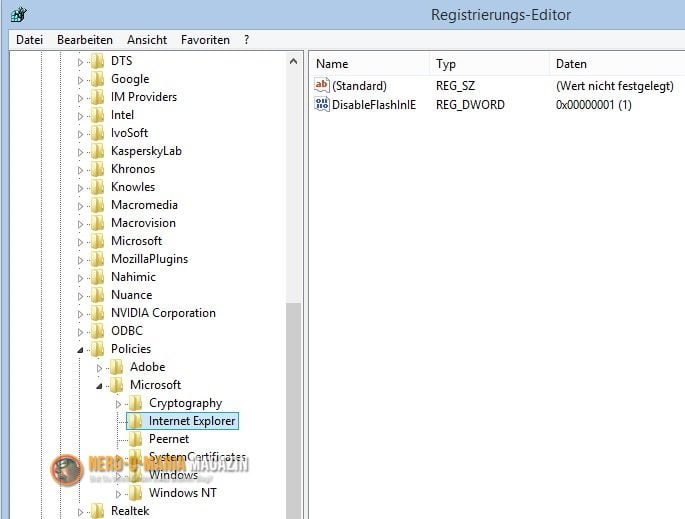Image resolution: width=685 pixels, height=519 pixels.
Task: Select the MozillaPlugins key label
Action: click(x=149, y=259)
